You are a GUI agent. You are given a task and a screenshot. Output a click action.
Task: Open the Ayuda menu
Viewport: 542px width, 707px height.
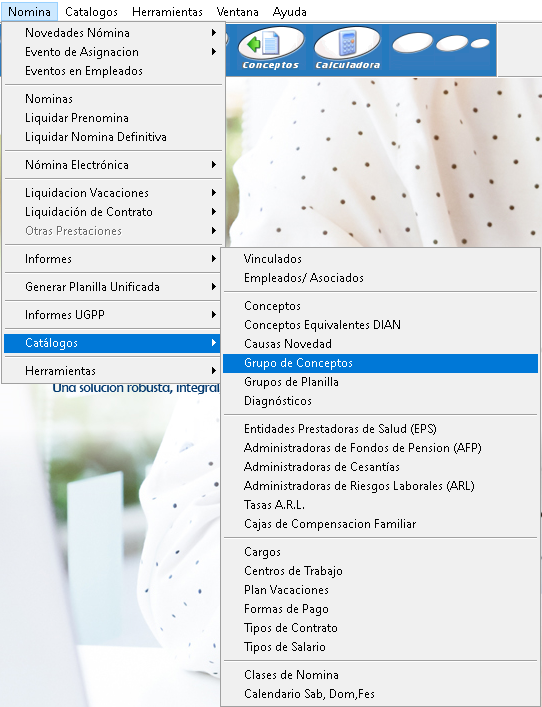[289, 12]
